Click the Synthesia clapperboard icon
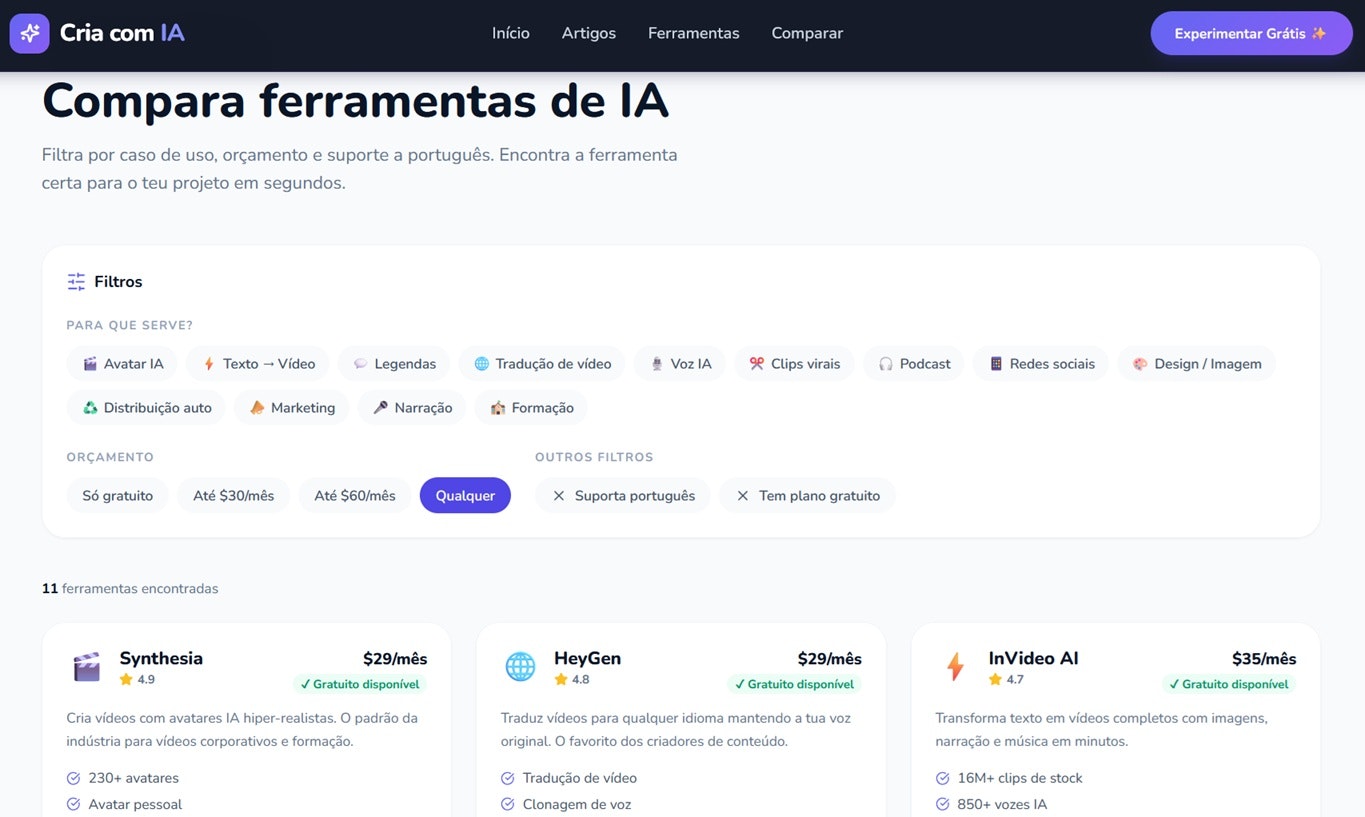The width and height of the screenshot is (1365, 817). click(87, 667)
